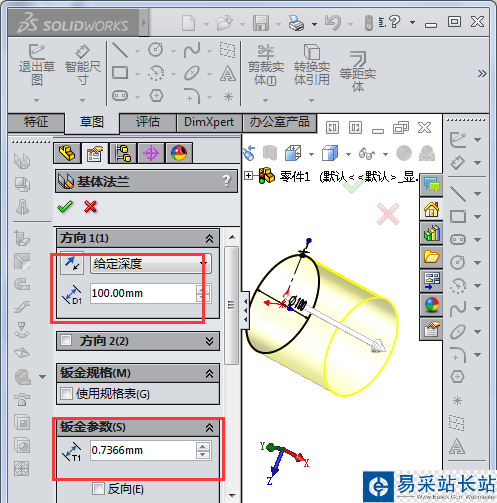
Task: Expand the ribbon overflow chevron
Action: (482, 73)
